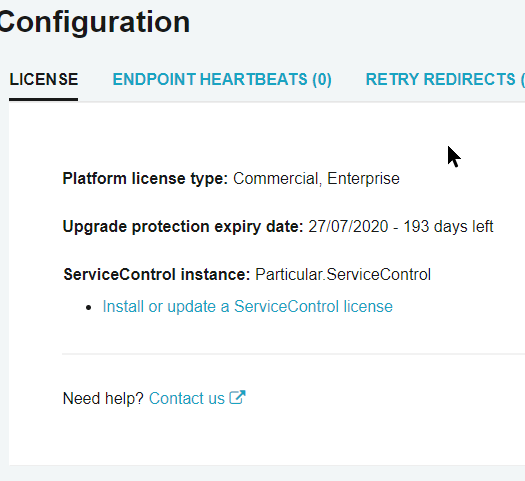Click the Upgrade protection expiry date label

pyautogui.click(x=183, y=227)
